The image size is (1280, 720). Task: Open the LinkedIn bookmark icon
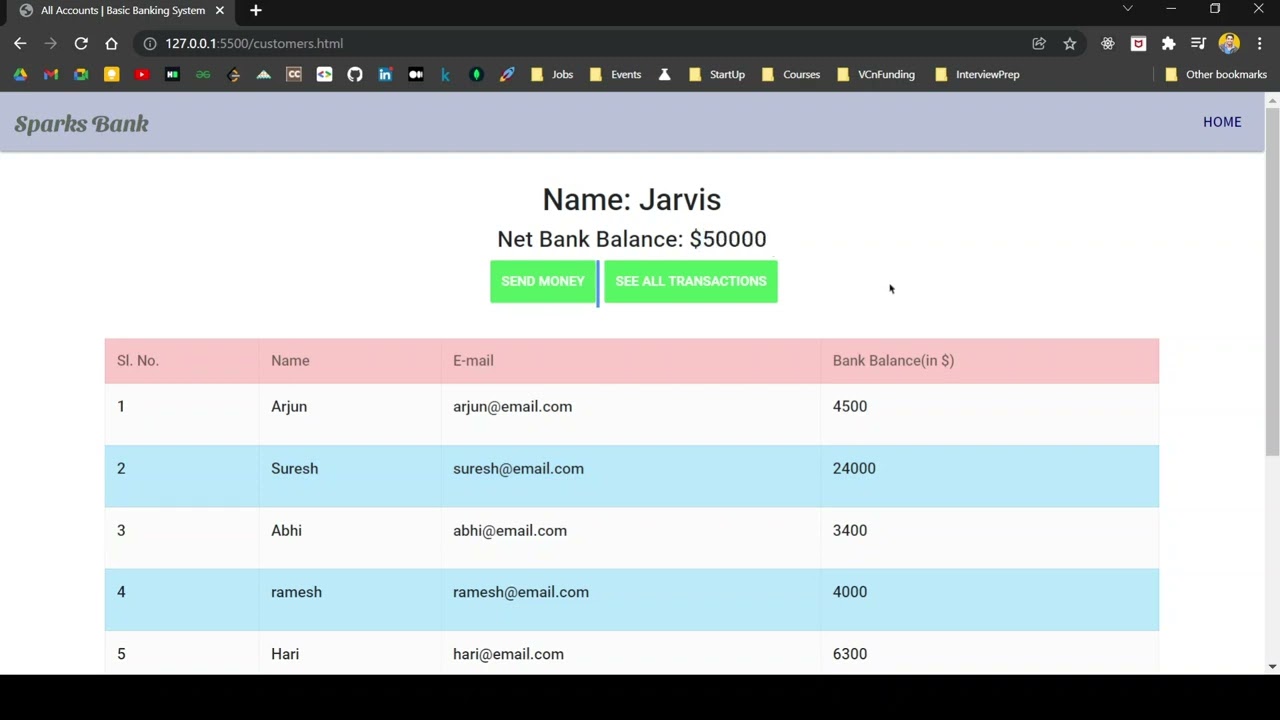pyautogui.click(x=385, y=74)
